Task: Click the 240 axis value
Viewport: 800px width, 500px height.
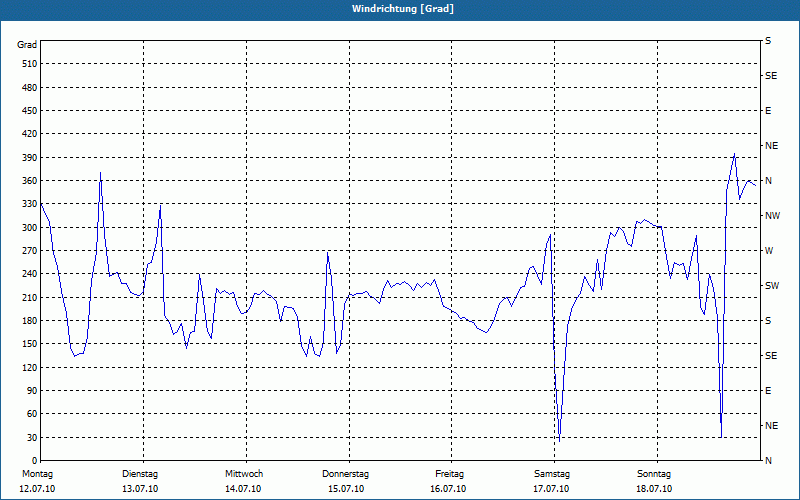Action: [x=30, y=274]
